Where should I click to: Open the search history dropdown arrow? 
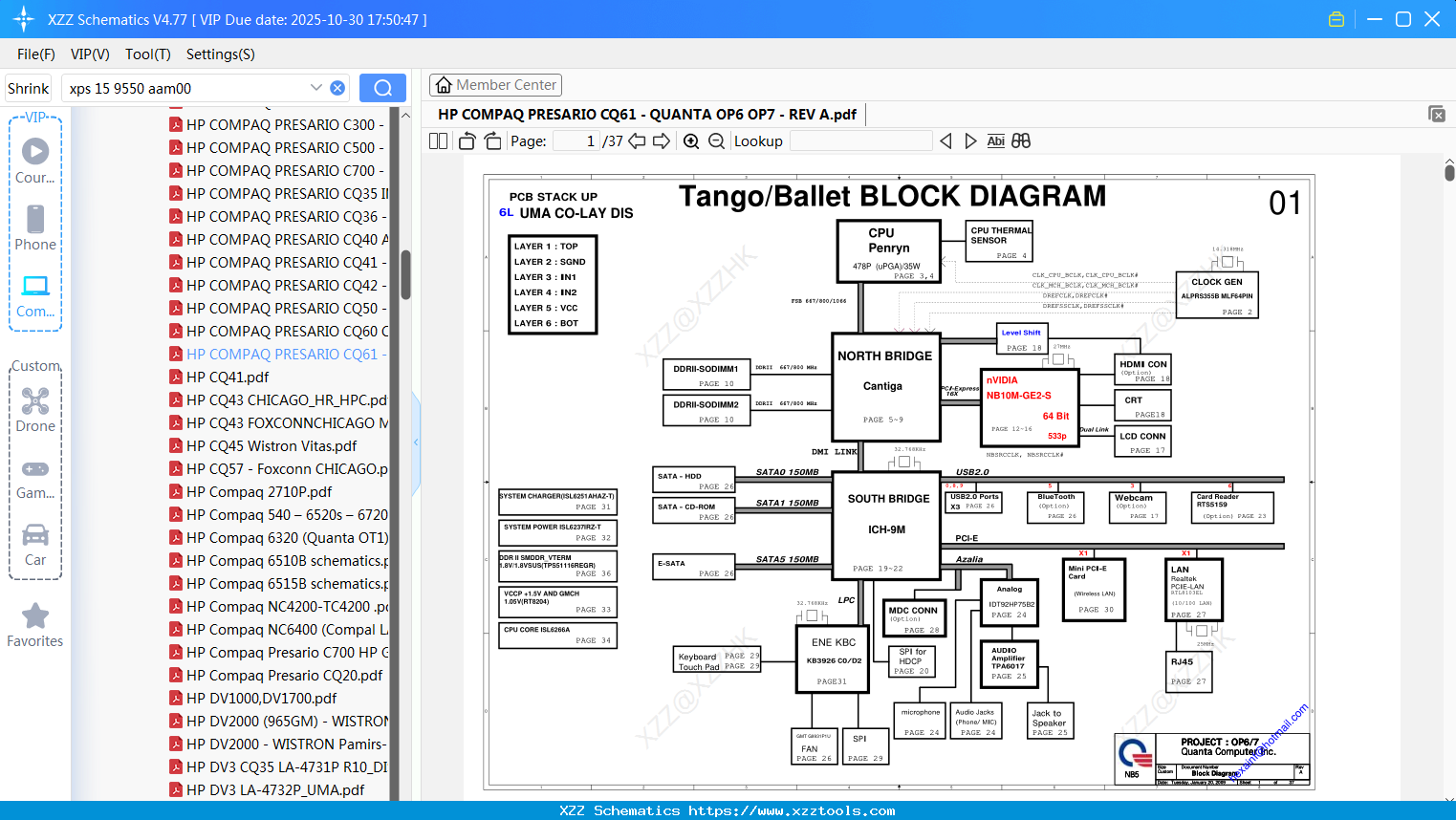pos(316,88)
